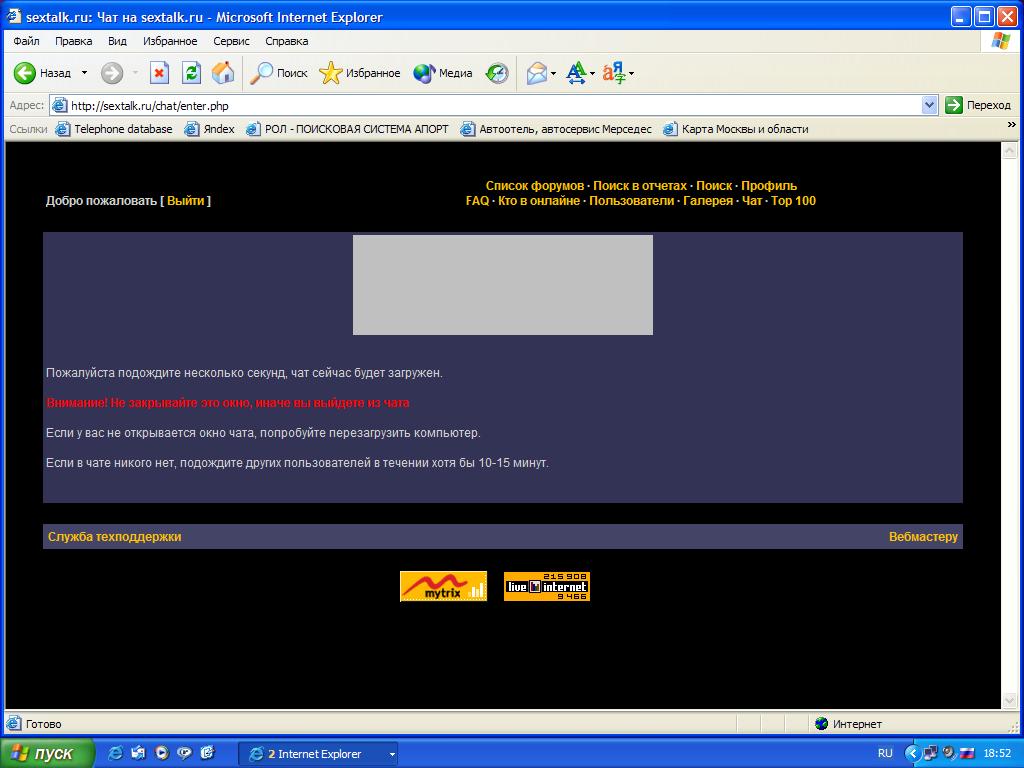Click the address bar URL field
This screenshot has height=768, width=1024.
(x=490, y=105)
